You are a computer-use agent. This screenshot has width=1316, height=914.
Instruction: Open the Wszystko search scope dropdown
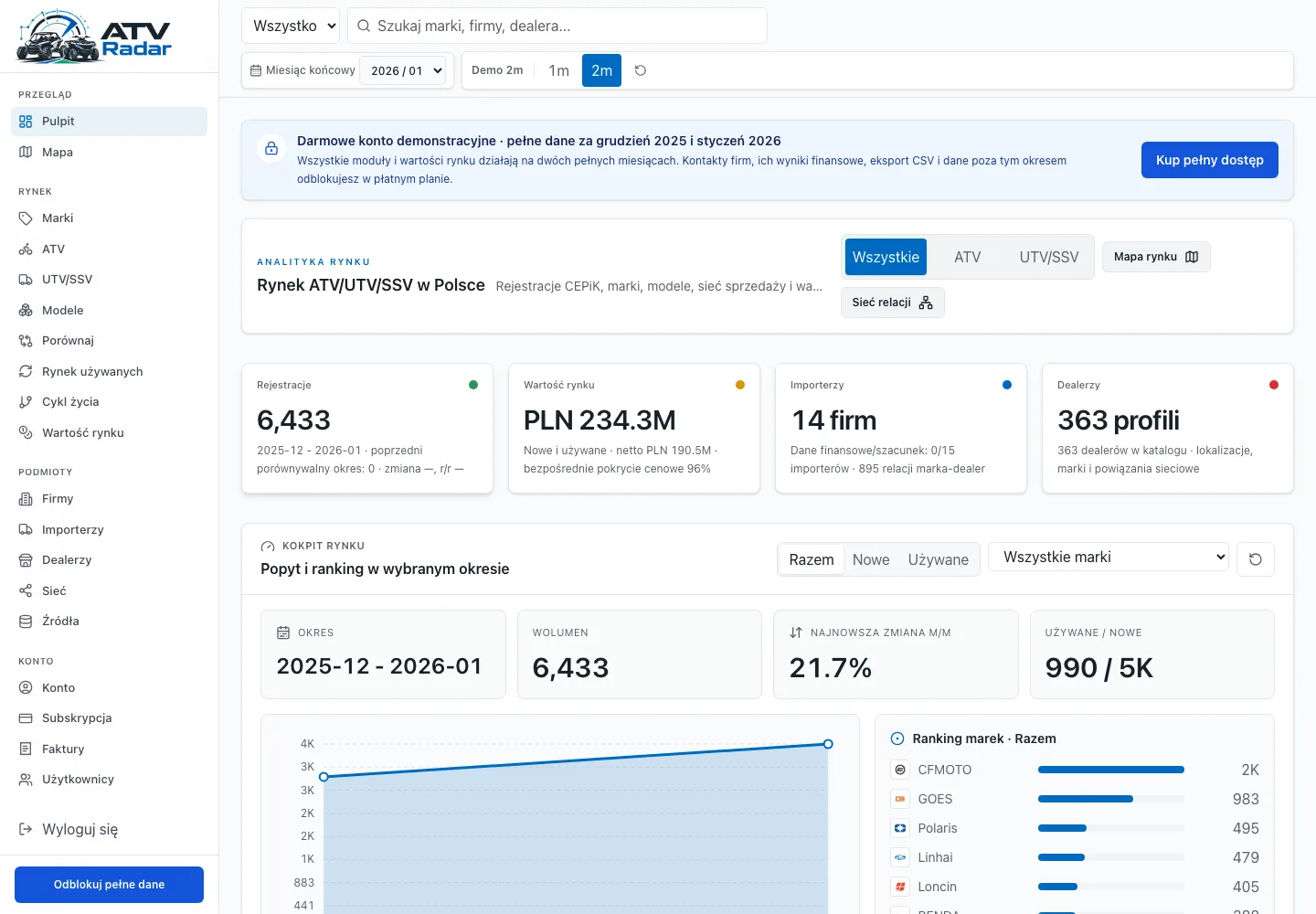[x=291, y=26]
